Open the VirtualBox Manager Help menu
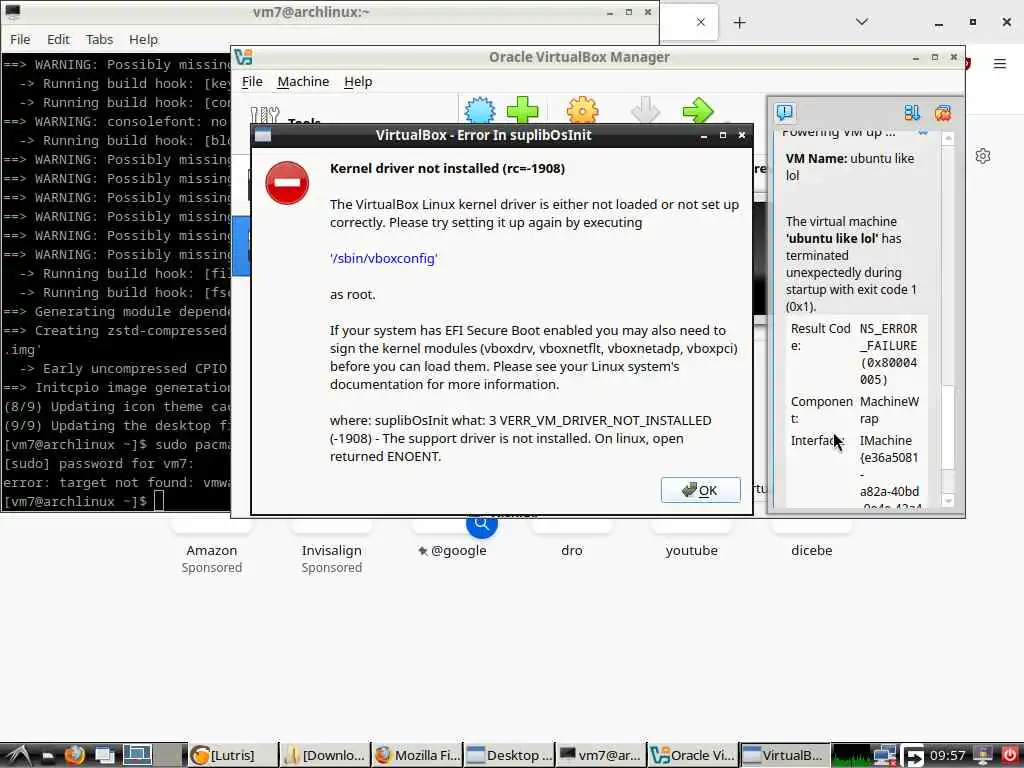This screenshot has height=768, width=1024. 358,82
